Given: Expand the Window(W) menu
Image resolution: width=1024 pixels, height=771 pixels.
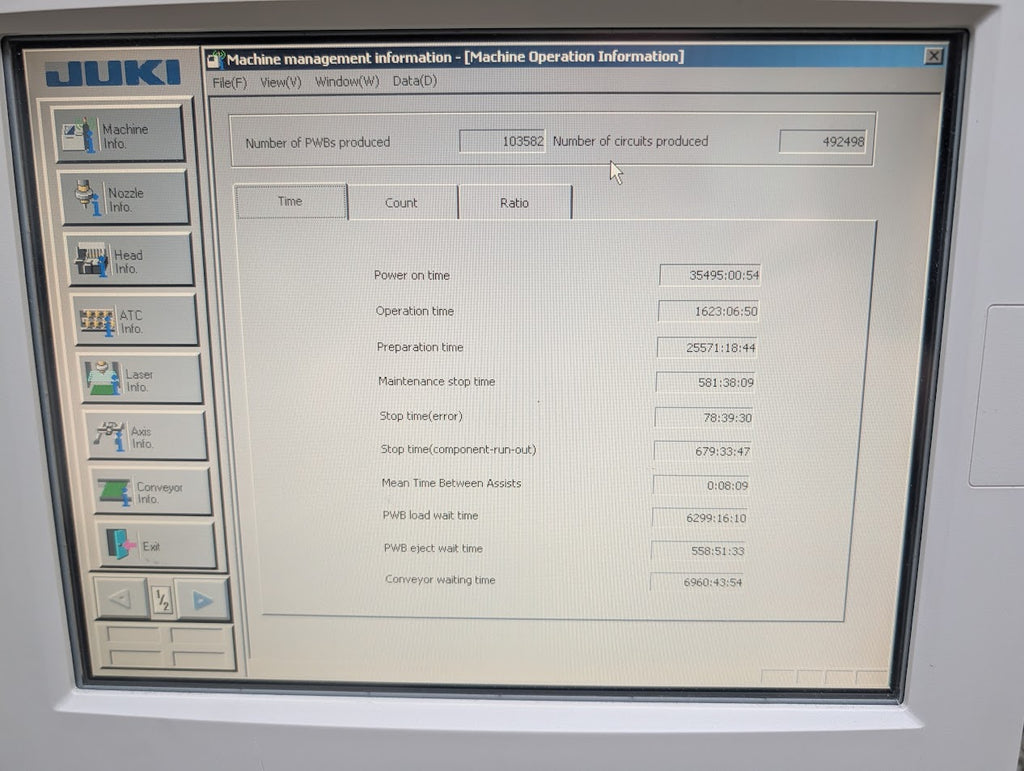Looking at the screenshot, I should (347, 82).
